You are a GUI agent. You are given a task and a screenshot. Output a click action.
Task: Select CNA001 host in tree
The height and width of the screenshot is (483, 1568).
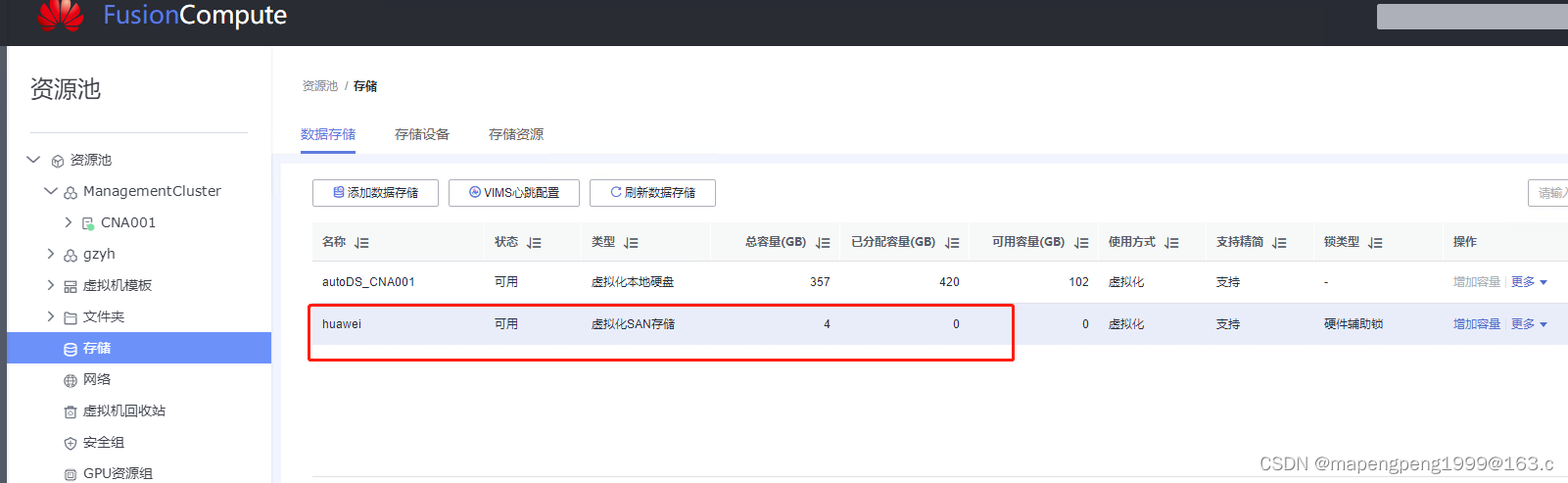tap(128, 222)
